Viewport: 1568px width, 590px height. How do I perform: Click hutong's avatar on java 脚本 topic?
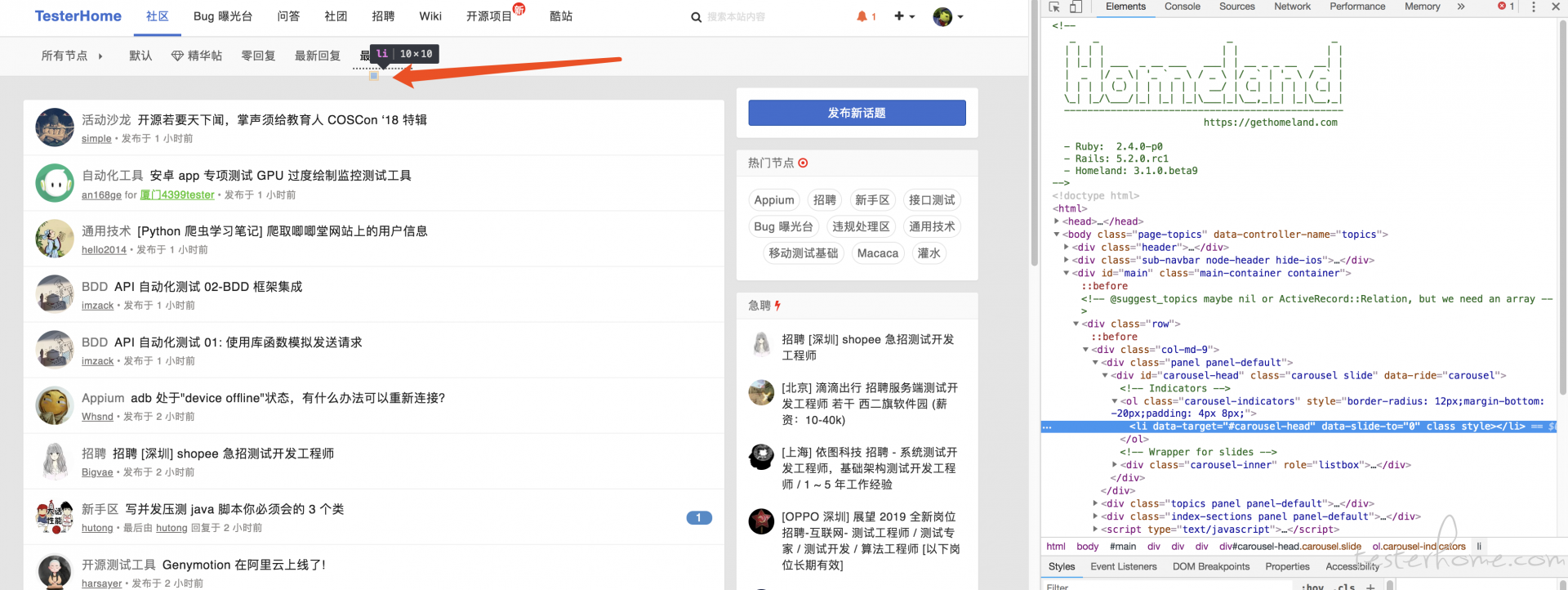tap(55, 516)
